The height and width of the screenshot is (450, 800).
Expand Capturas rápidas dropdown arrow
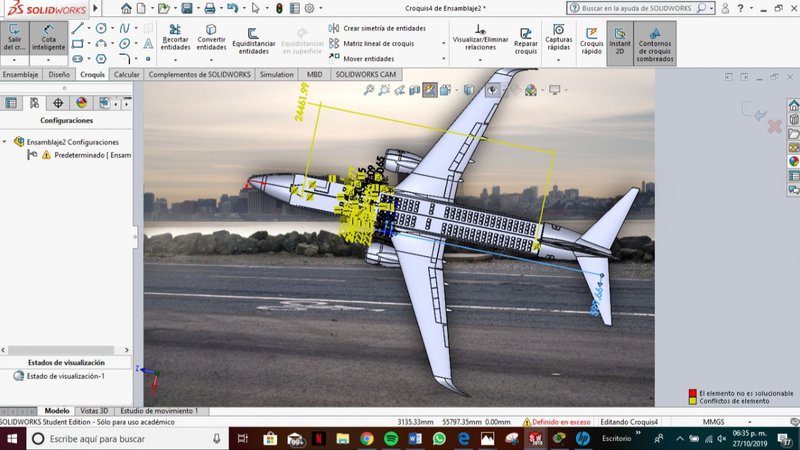[x=558, y=62]
